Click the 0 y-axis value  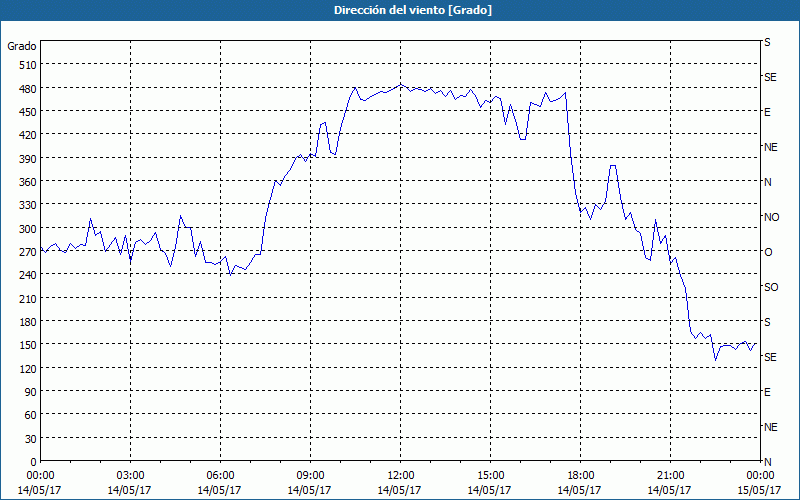pyautogui.click(x=34, y=462)
